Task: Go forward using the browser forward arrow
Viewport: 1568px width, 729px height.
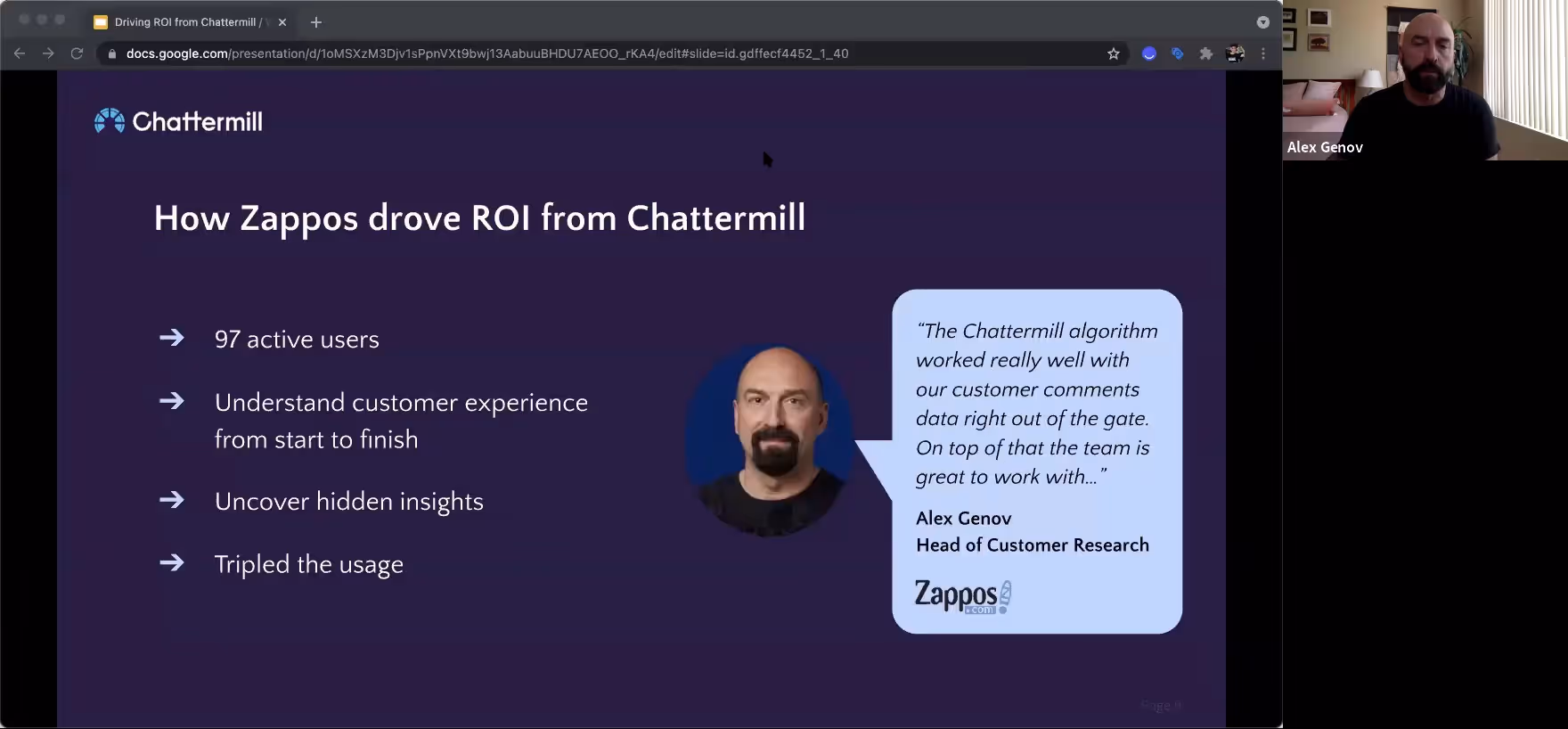Action: pos(48,53)
